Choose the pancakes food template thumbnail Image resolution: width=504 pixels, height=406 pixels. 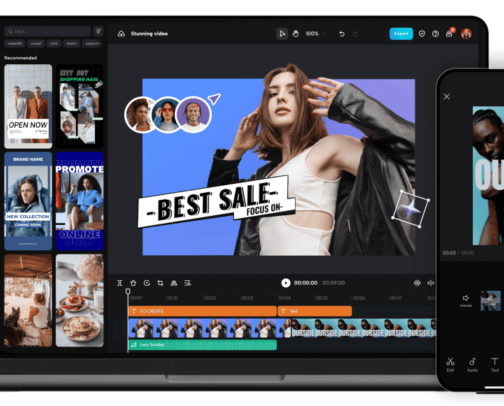click(x=80, y=300)
